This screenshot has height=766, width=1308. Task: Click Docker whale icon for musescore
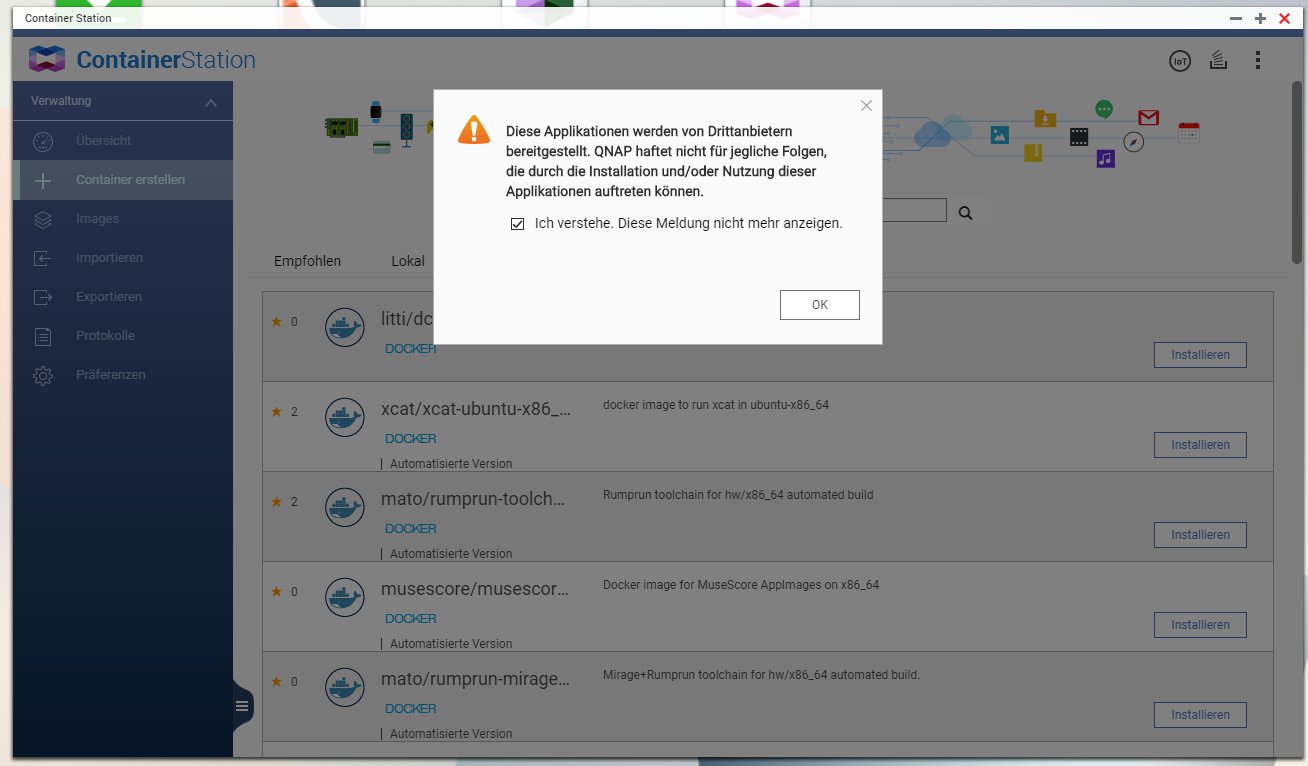point(344,597)
